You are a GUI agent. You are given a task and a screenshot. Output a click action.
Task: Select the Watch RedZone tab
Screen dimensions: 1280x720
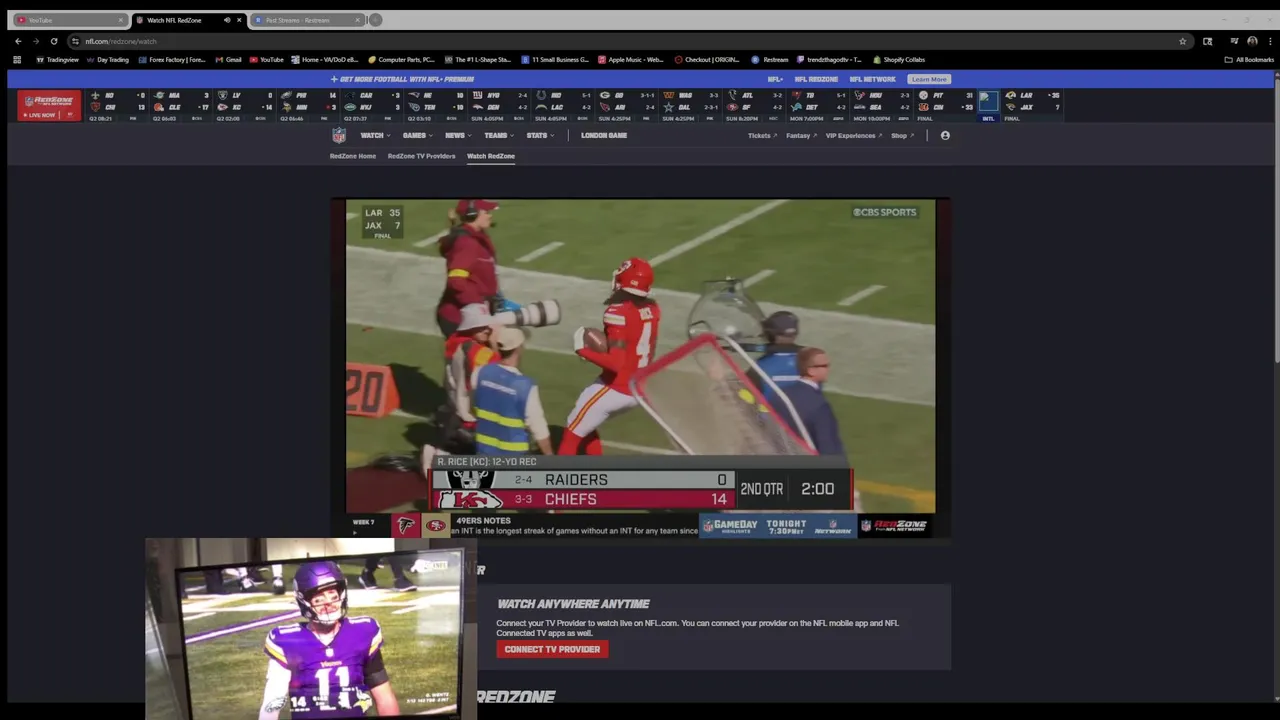[x=491, y=156]
